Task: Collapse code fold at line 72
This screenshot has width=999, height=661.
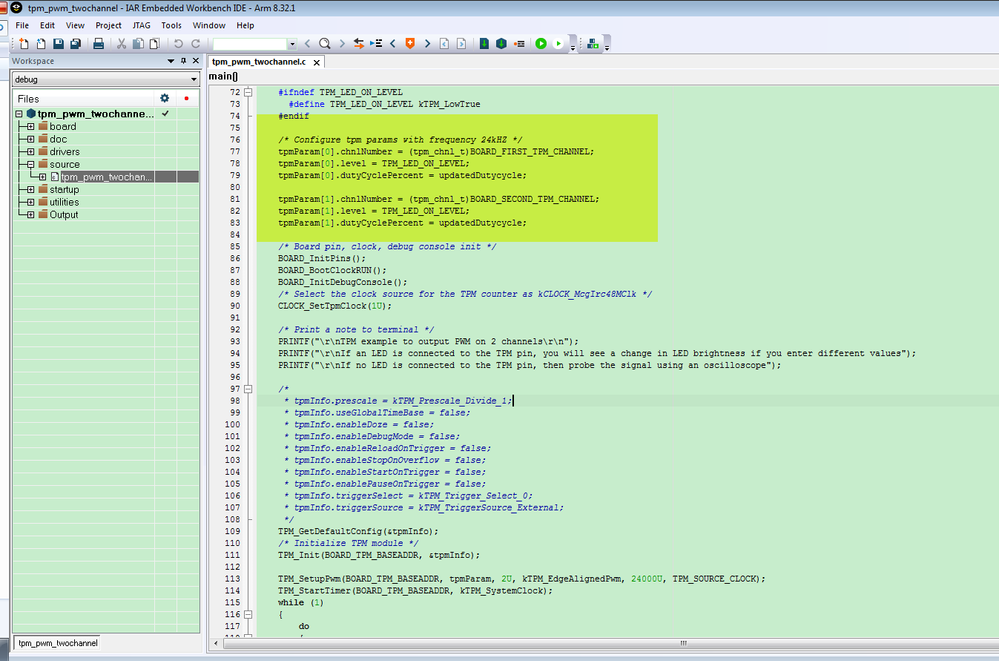Action: pyautogui.click(x=248, y=92)
